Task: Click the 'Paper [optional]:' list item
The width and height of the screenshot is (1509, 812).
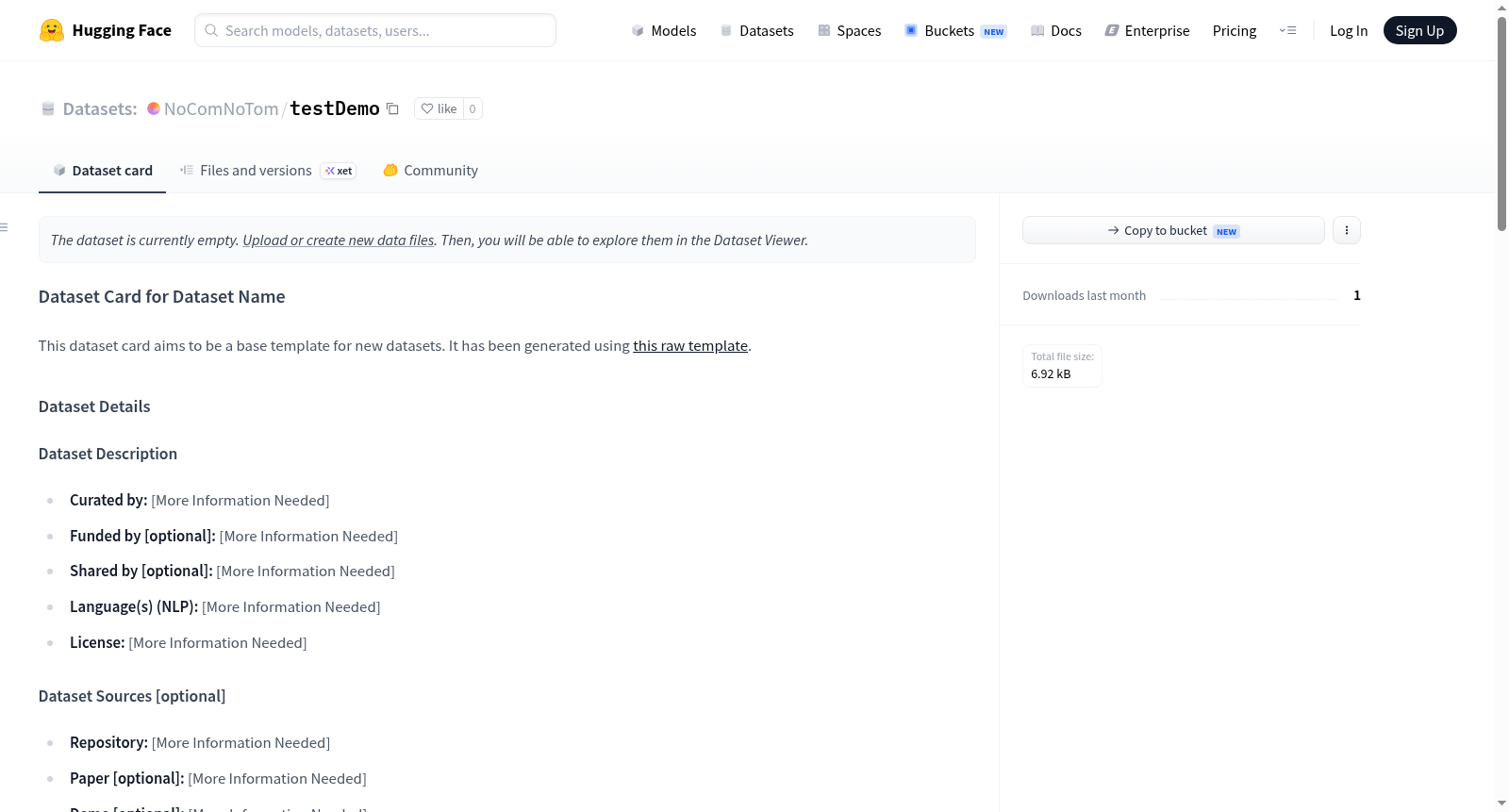Action: click(218, 778)
